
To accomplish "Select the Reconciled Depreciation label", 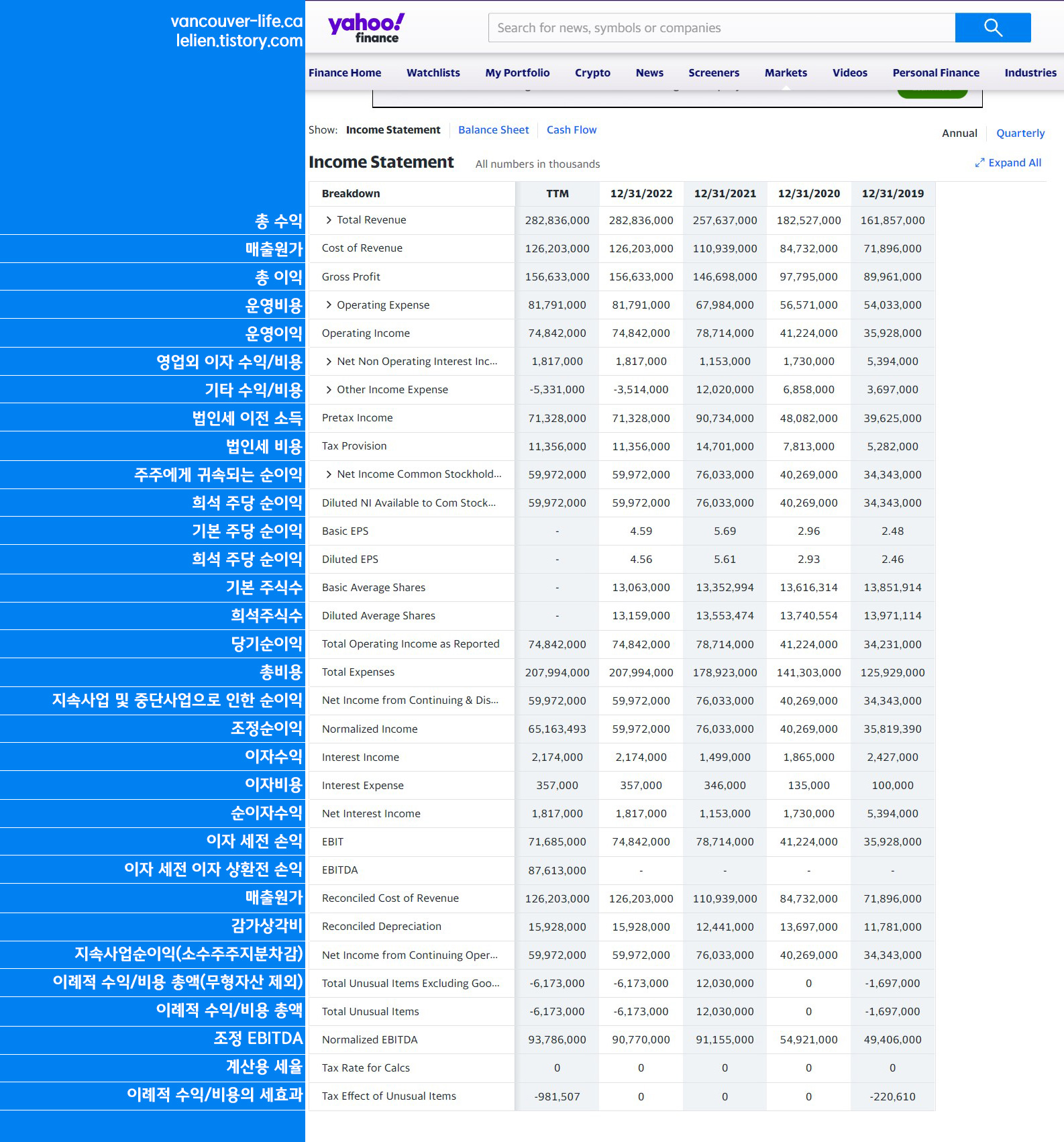I will coord(382,927).
